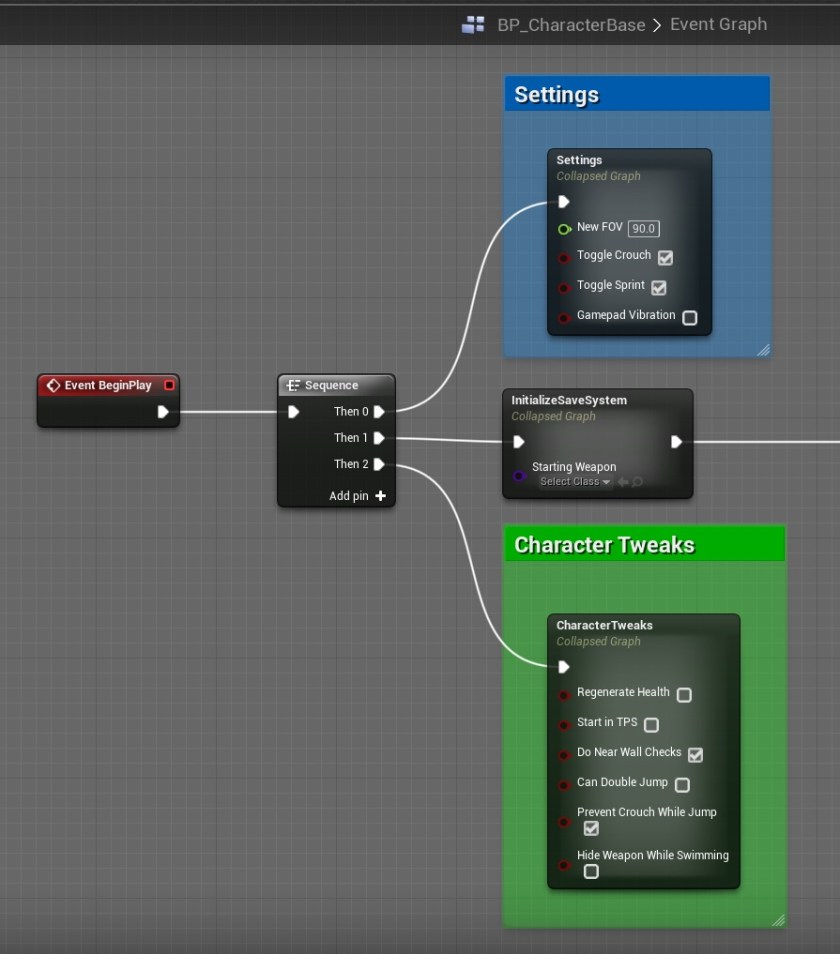Enable the Regenerate Health checkbox
Viewport: 840px width, 954px height.
click(684, 695)
